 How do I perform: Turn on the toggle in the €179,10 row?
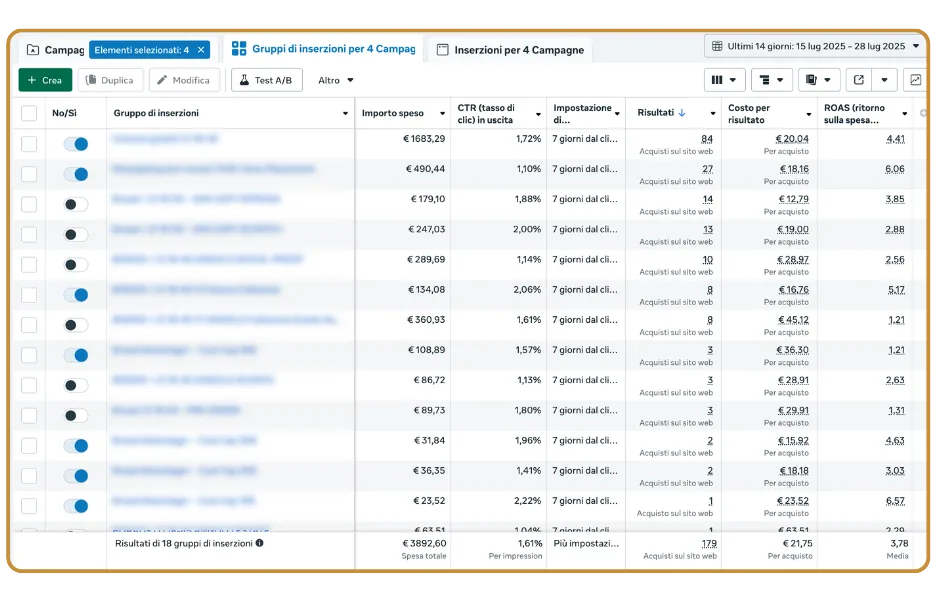coord(76,204)
